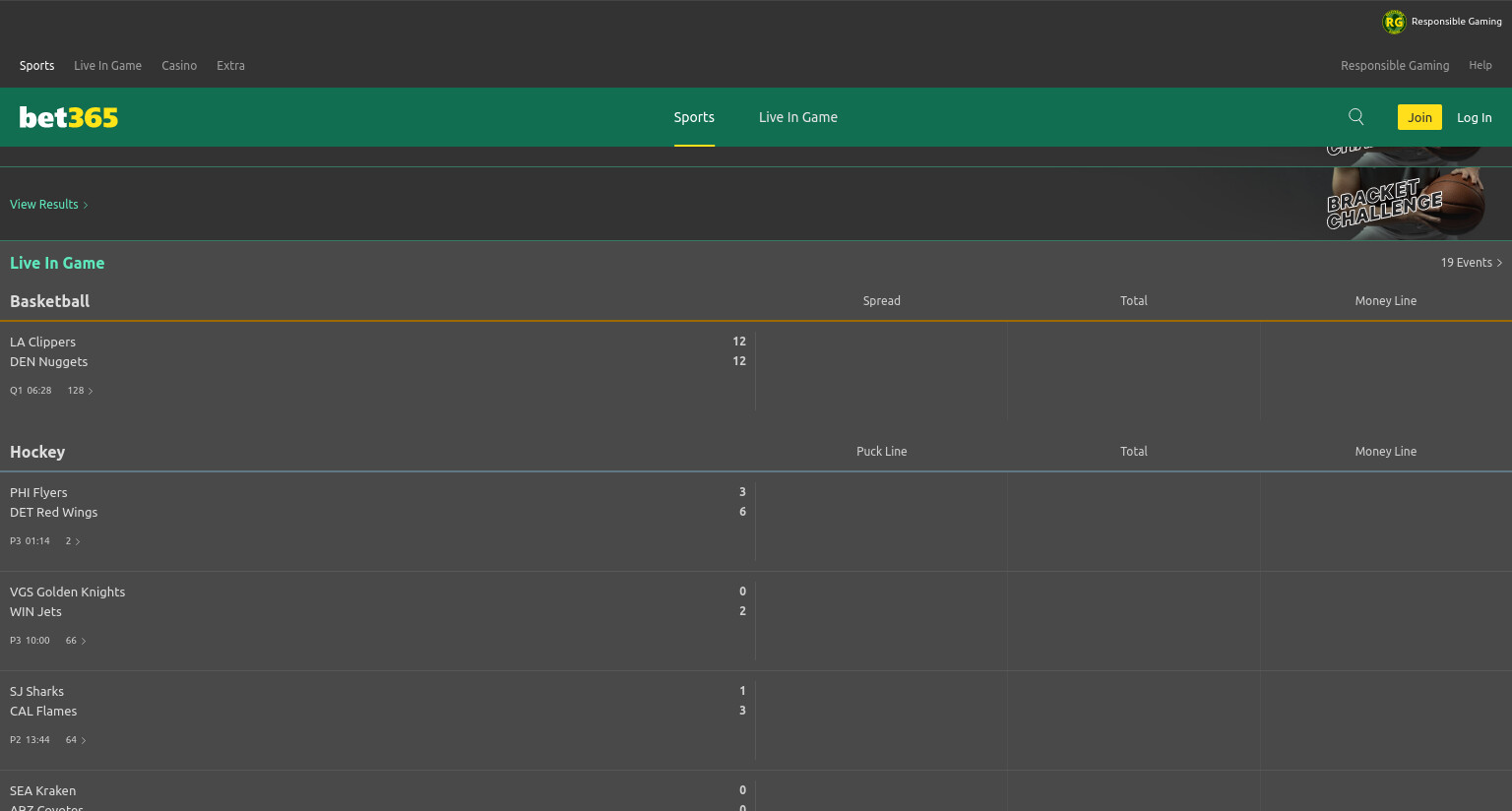Screen dimensions: 1512x811
Task: Click DEN Nuggets team name
Action: (x=48, y=362)
